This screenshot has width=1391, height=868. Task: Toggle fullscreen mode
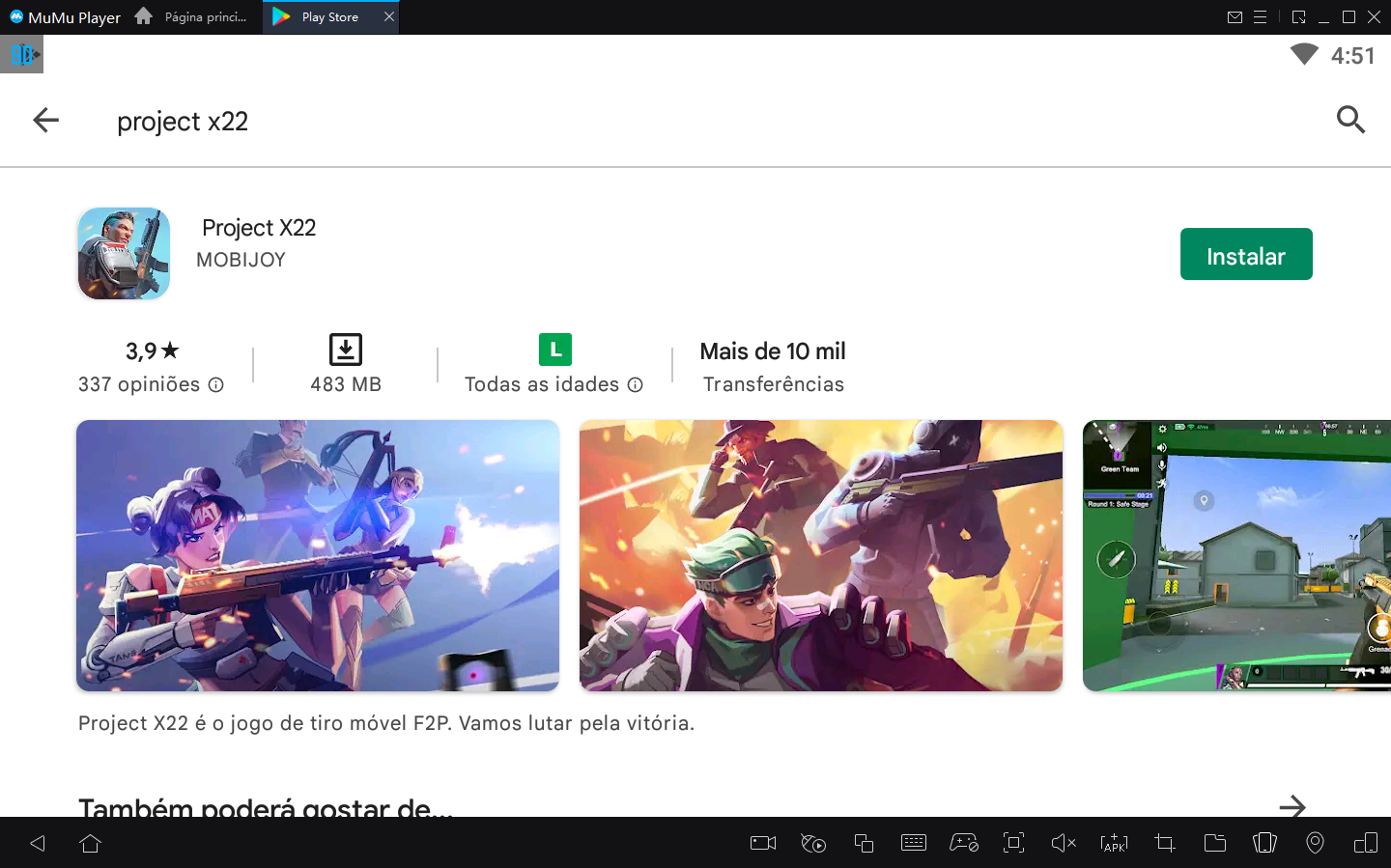click(1013, 842)
